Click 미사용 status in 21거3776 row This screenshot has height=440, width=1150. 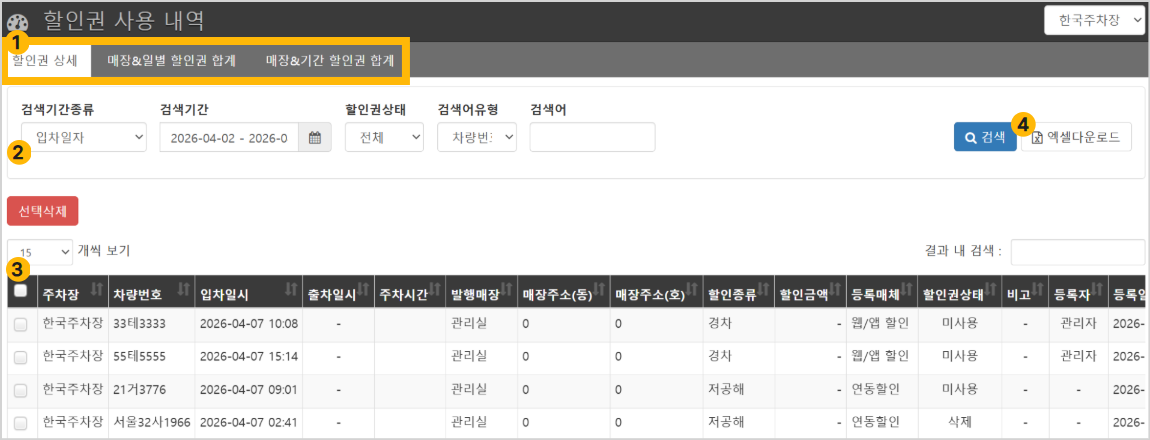click(x=959, y=389)
